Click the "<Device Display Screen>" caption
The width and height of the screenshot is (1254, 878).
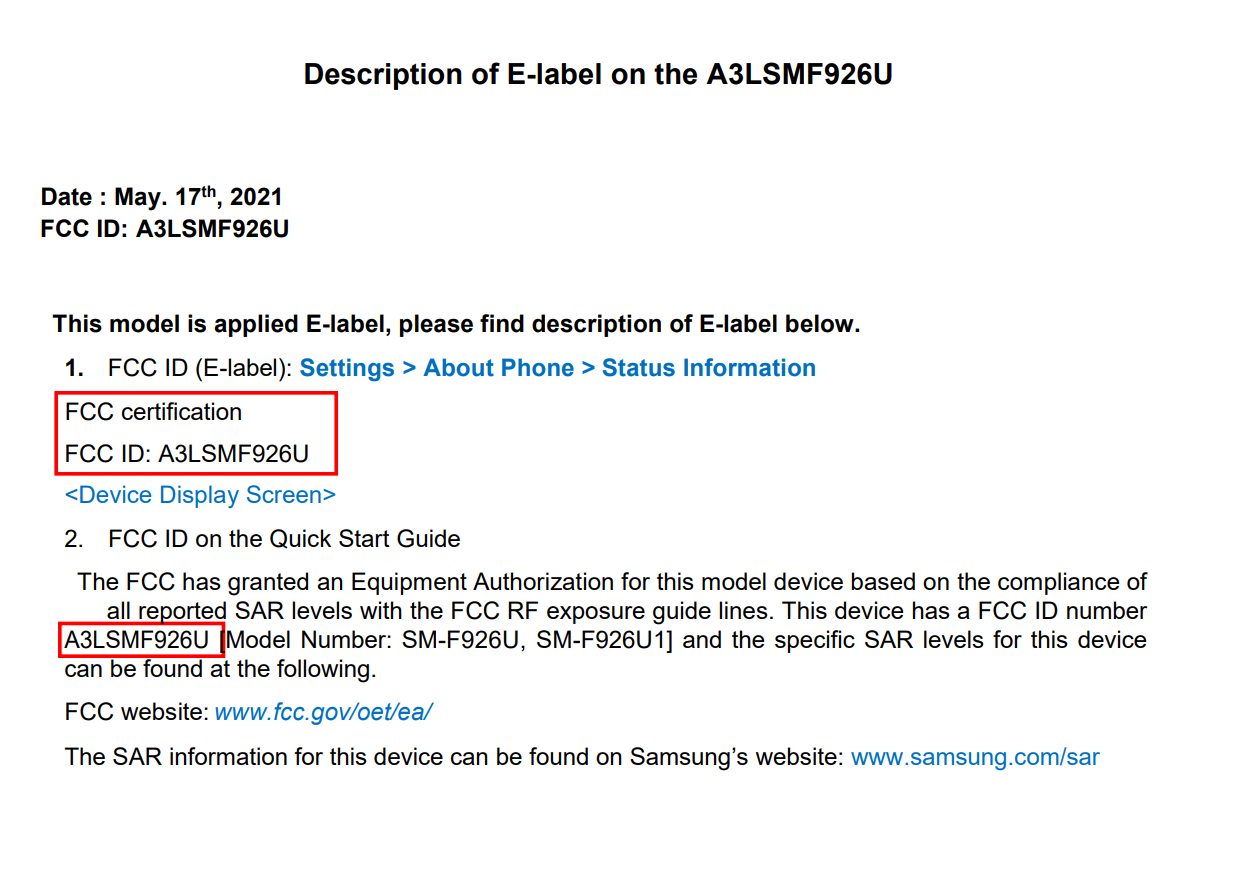click(200, 495)
